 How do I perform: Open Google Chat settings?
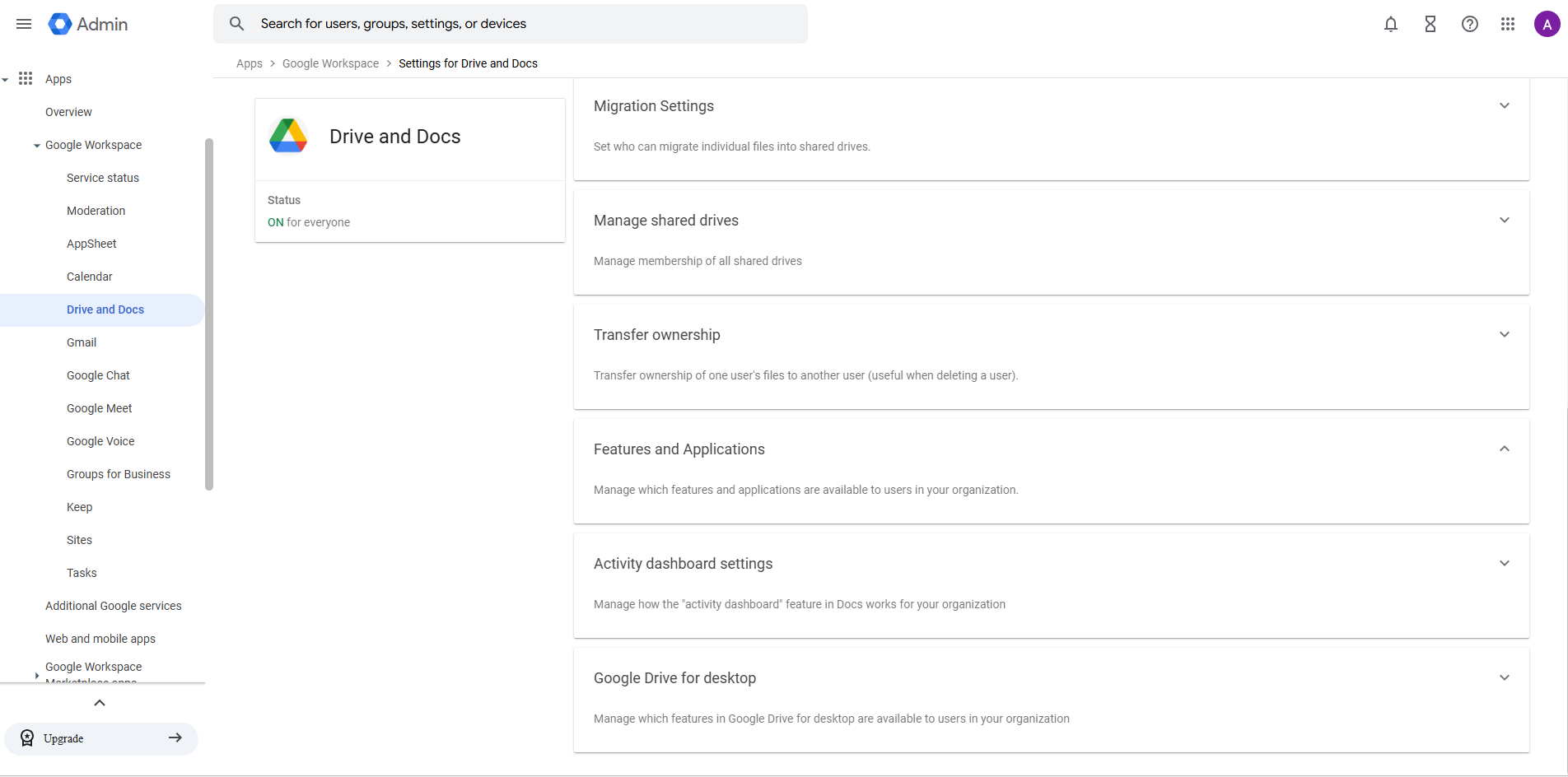pos(98,375)
